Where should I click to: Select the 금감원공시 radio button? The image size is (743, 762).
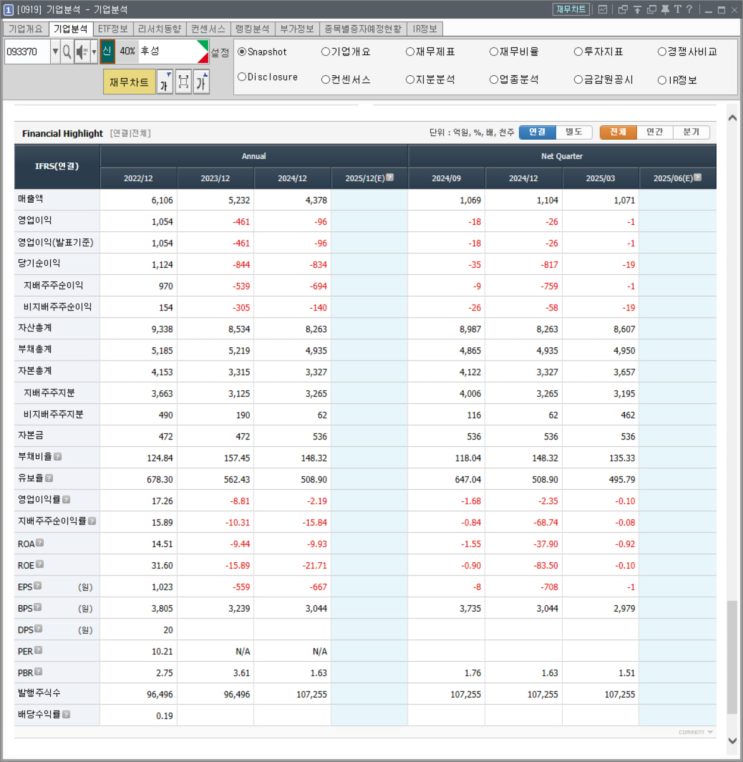[x=578, y=80]
